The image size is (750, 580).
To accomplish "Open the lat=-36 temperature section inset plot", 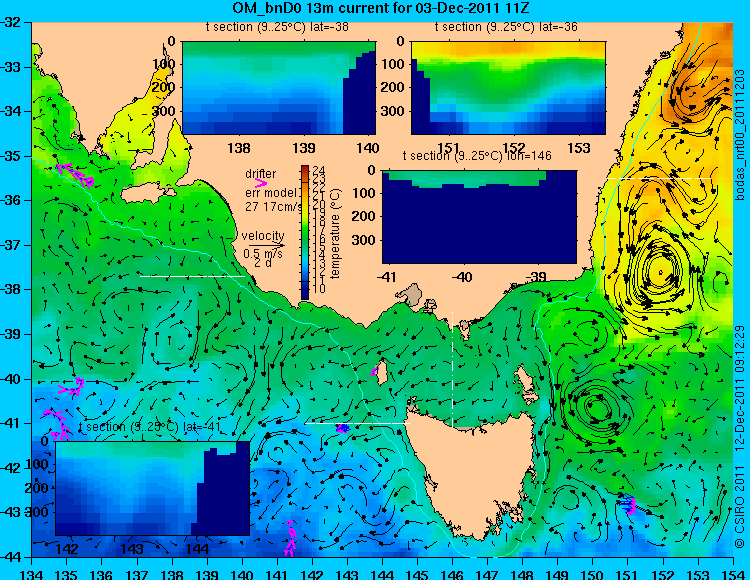I will tap(508, 88).
